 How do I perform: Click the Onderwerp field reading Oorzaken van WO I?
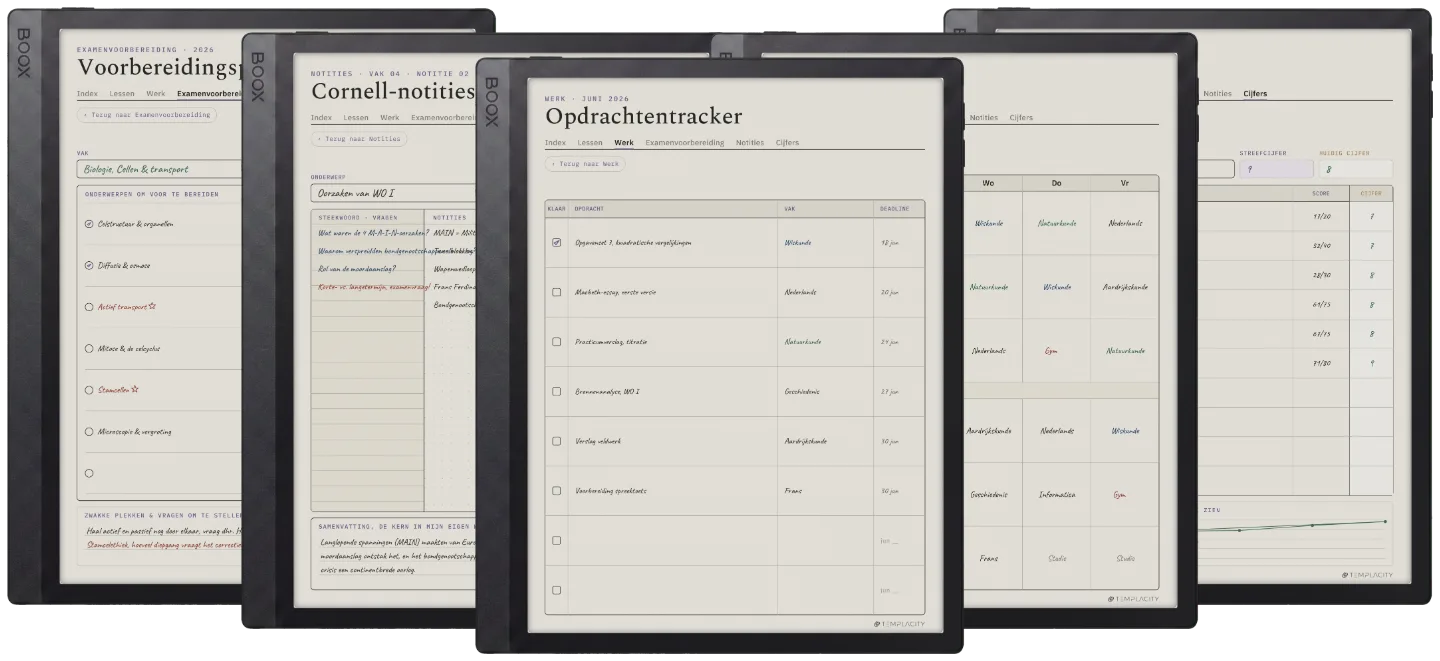(x=393, y=193)
